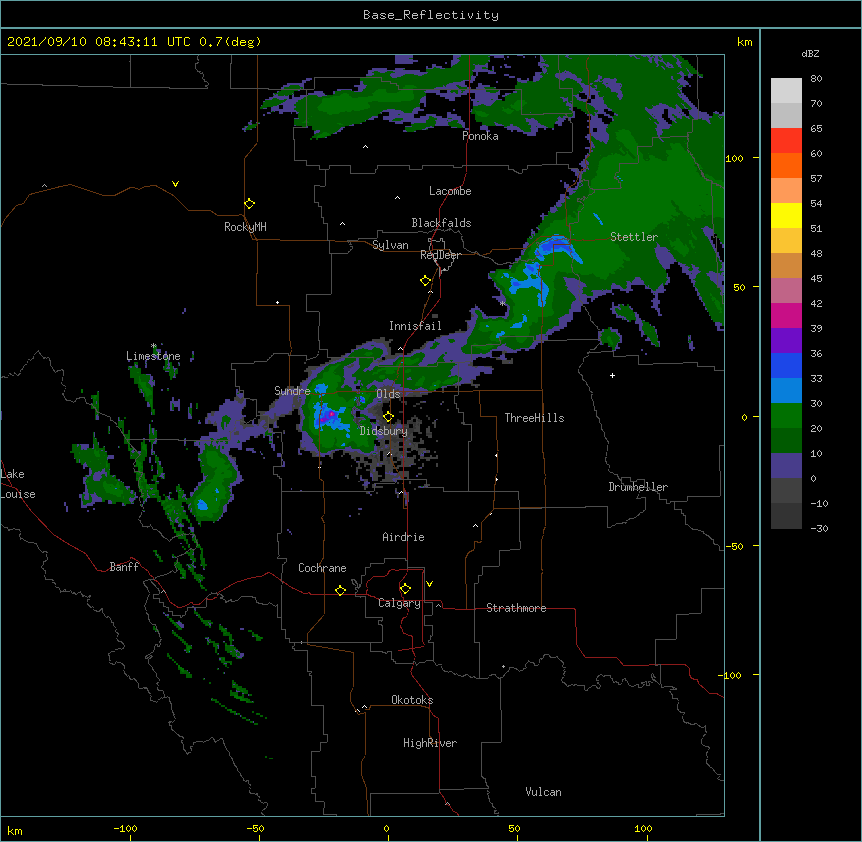This screenshot has height=842, width=862.
Task: Pick the bright green 20-30 dBZ swatch
Action: 786,416
